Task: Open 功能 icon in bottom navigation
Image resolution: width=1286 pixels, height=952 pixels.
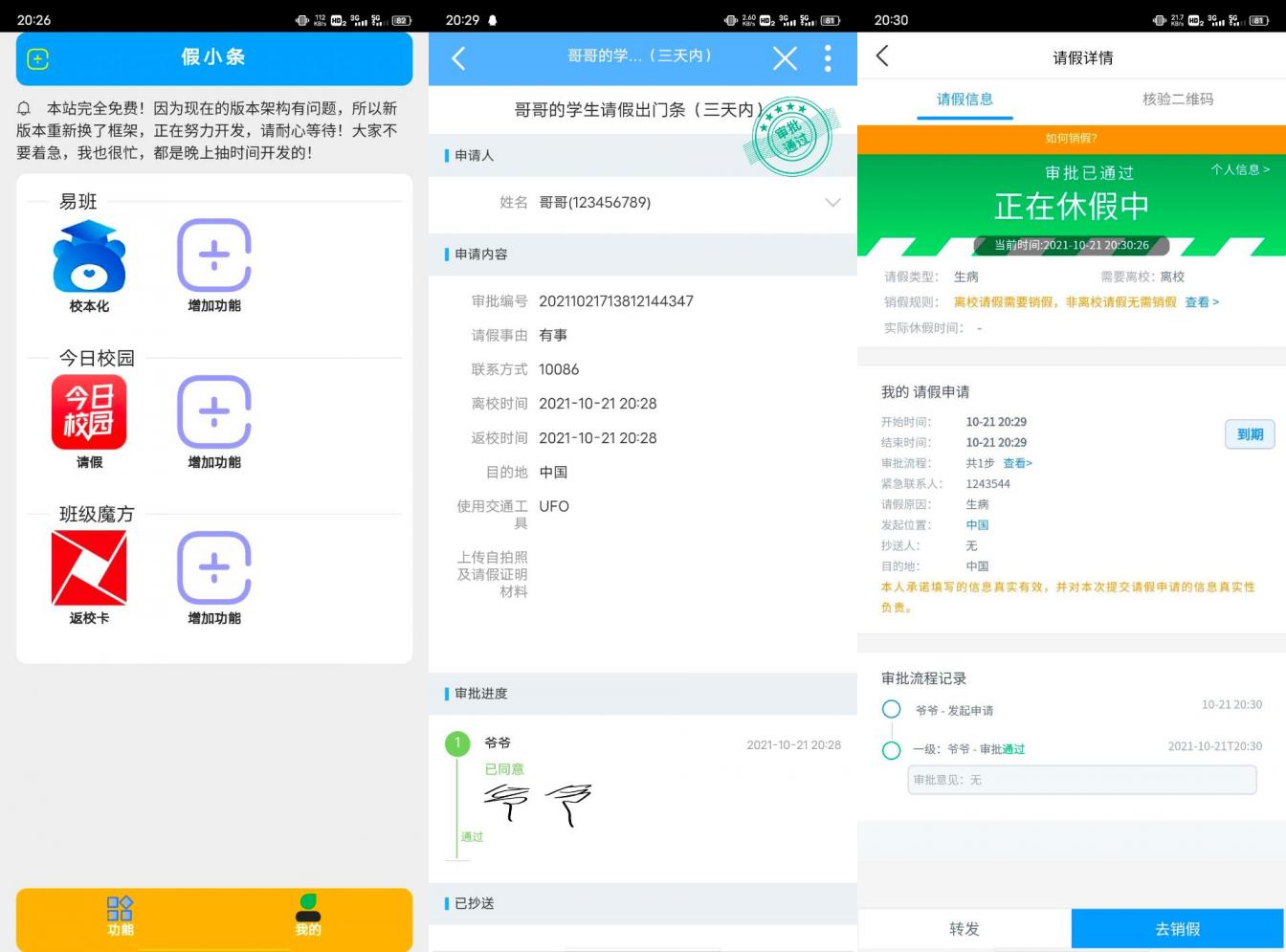Action: (x=119, y=917)
